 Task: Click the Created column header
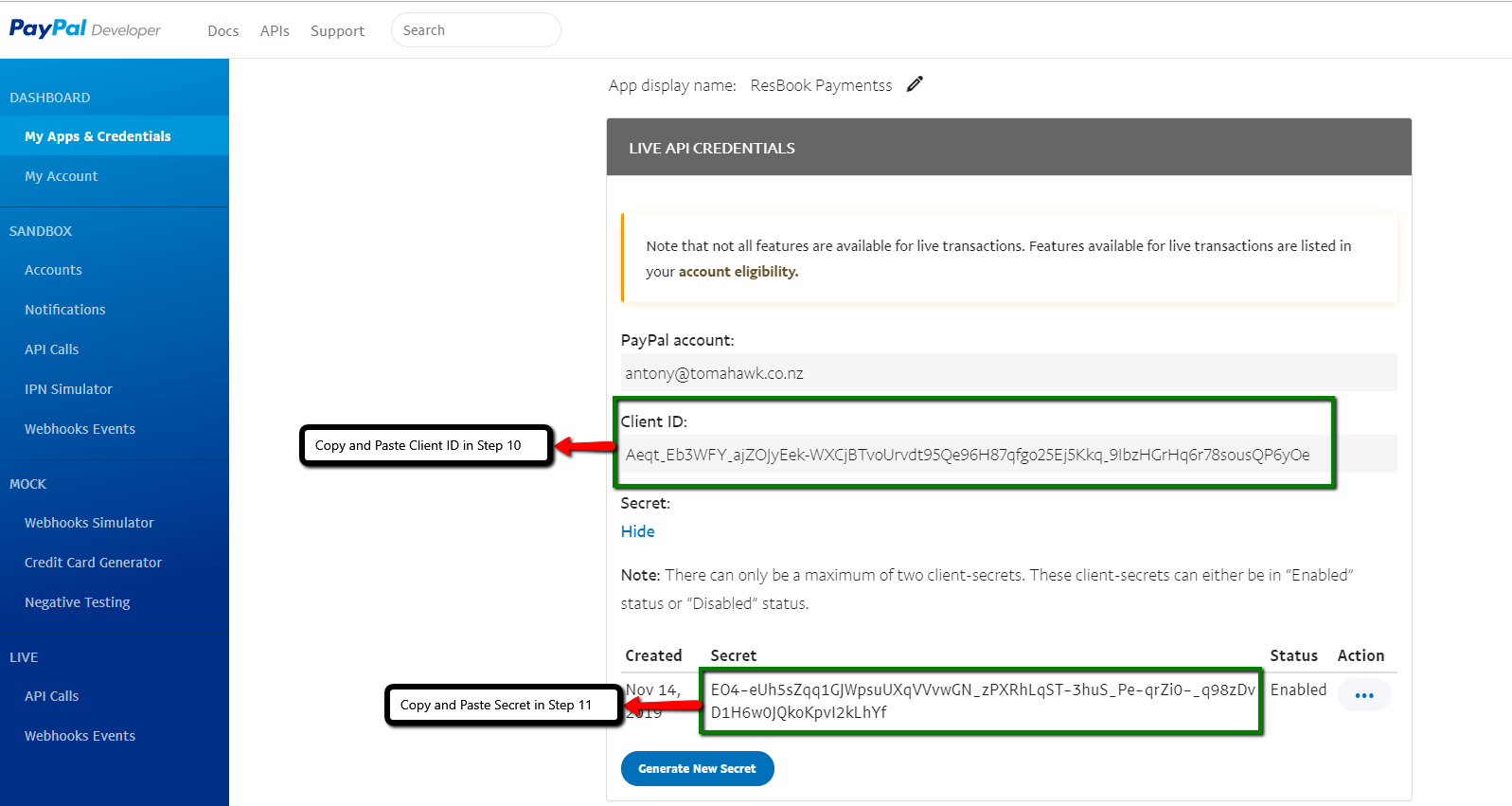(x=653, y=655)
